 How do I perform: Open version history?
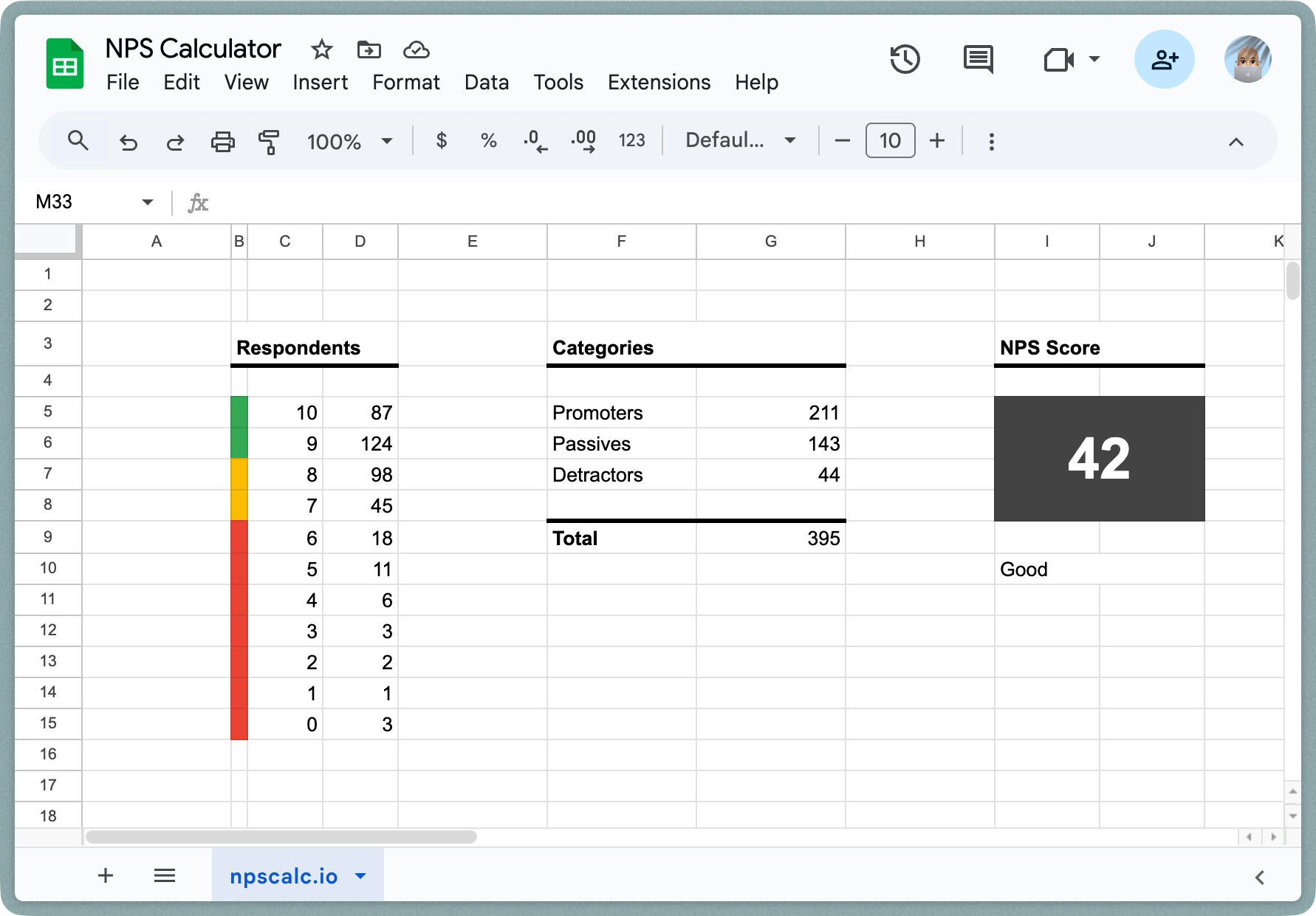click(x=905, y=59)
